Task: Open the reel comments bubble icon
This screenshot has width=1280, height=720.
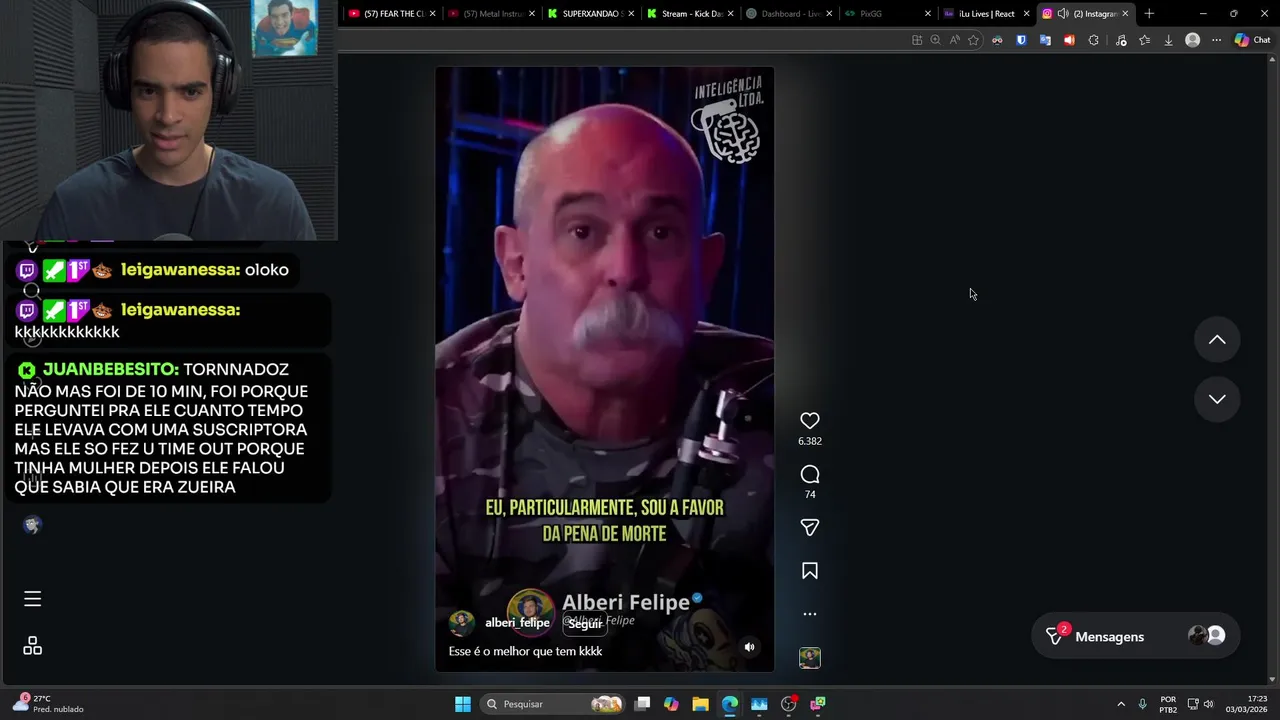Action: tap(810, 474)
